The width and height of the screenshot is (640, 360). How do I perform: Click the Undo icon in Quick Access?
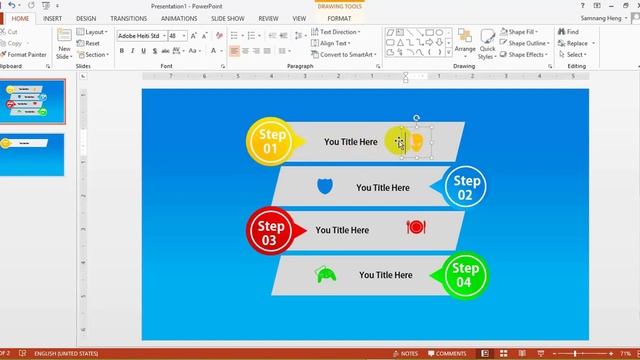12,5
